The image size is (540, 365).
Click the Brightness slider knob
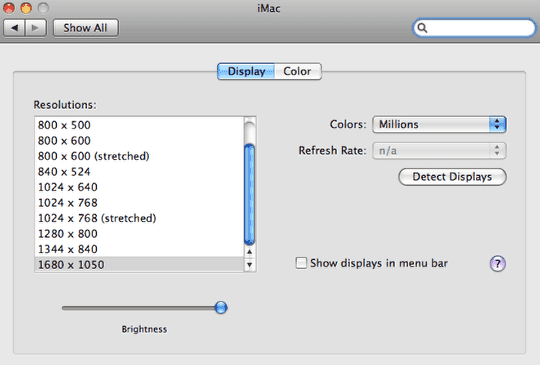221,307
